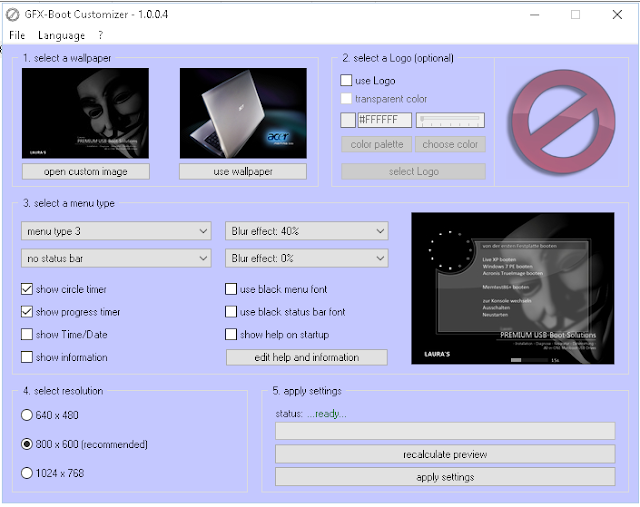
Task: Expand the menu type 3 dropdown
Action: point(116,231)
